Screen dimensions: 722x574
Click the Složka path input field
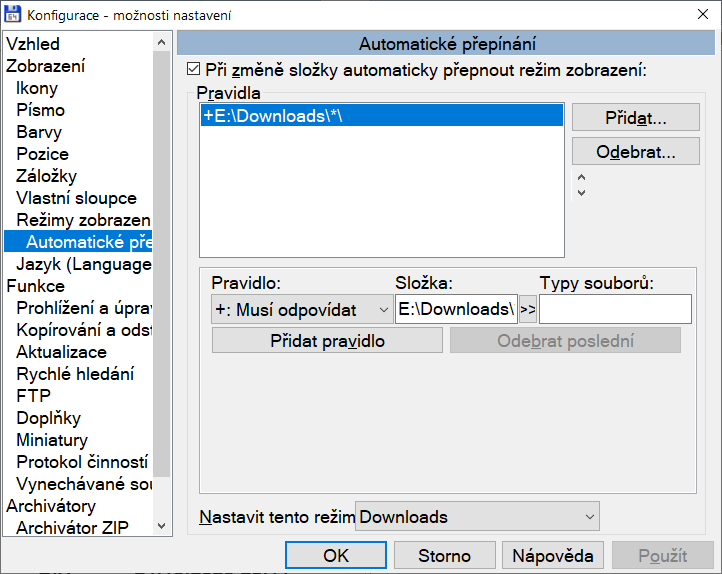[456, 310]
